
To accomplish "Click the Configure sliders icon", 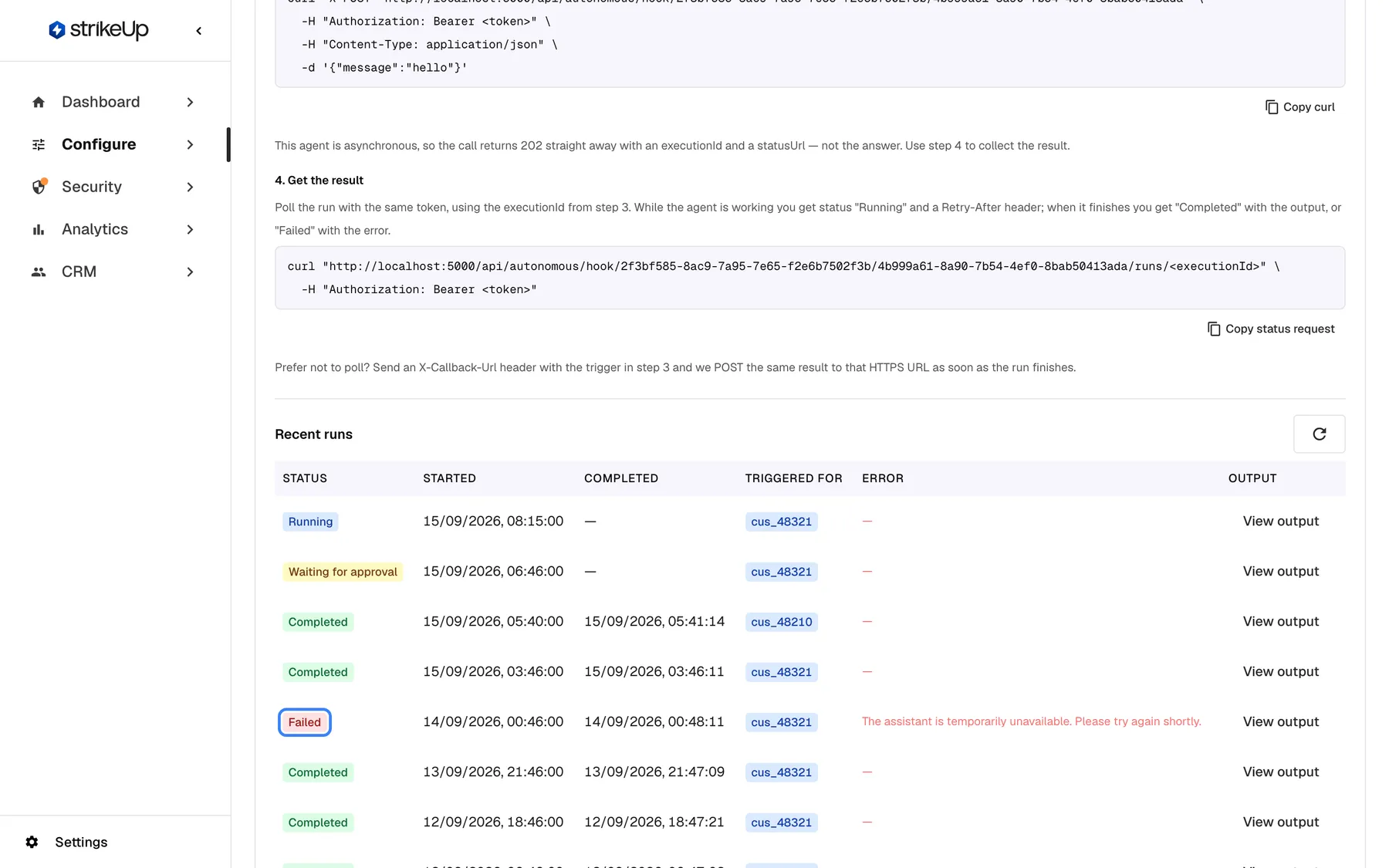I will coord(39,144).
